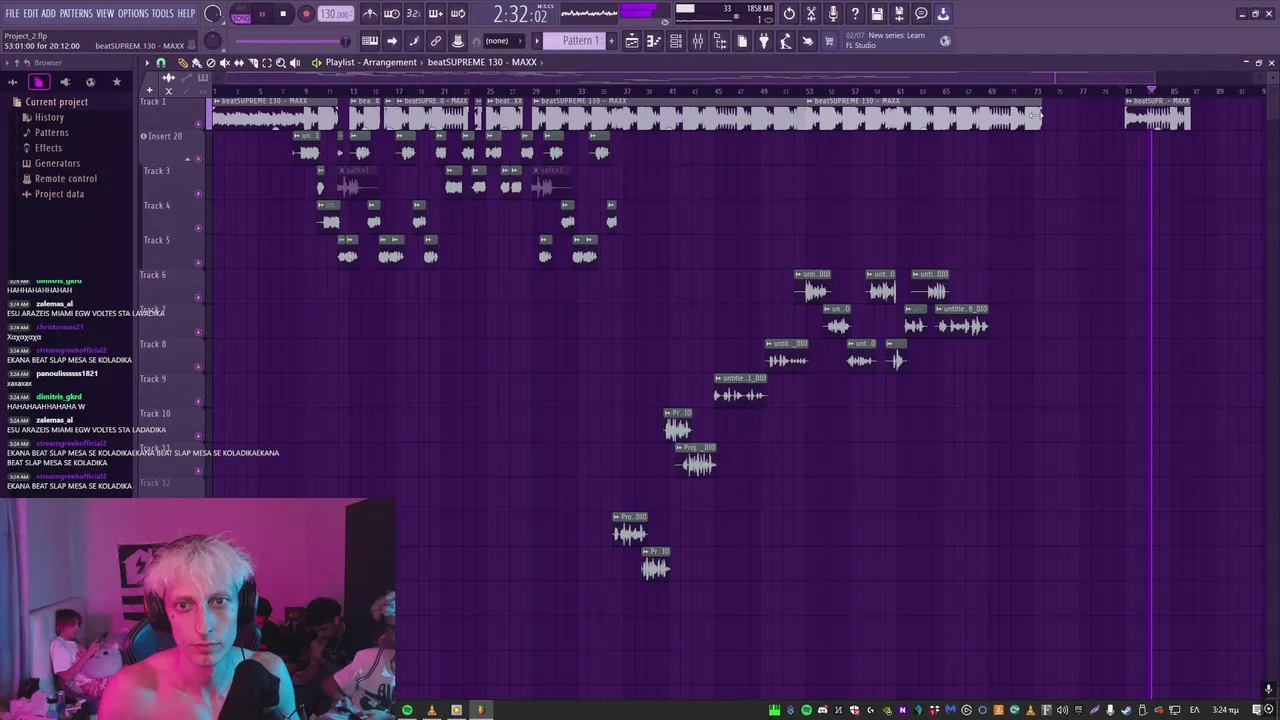Pause playback with the pause button

coord(262,14)
